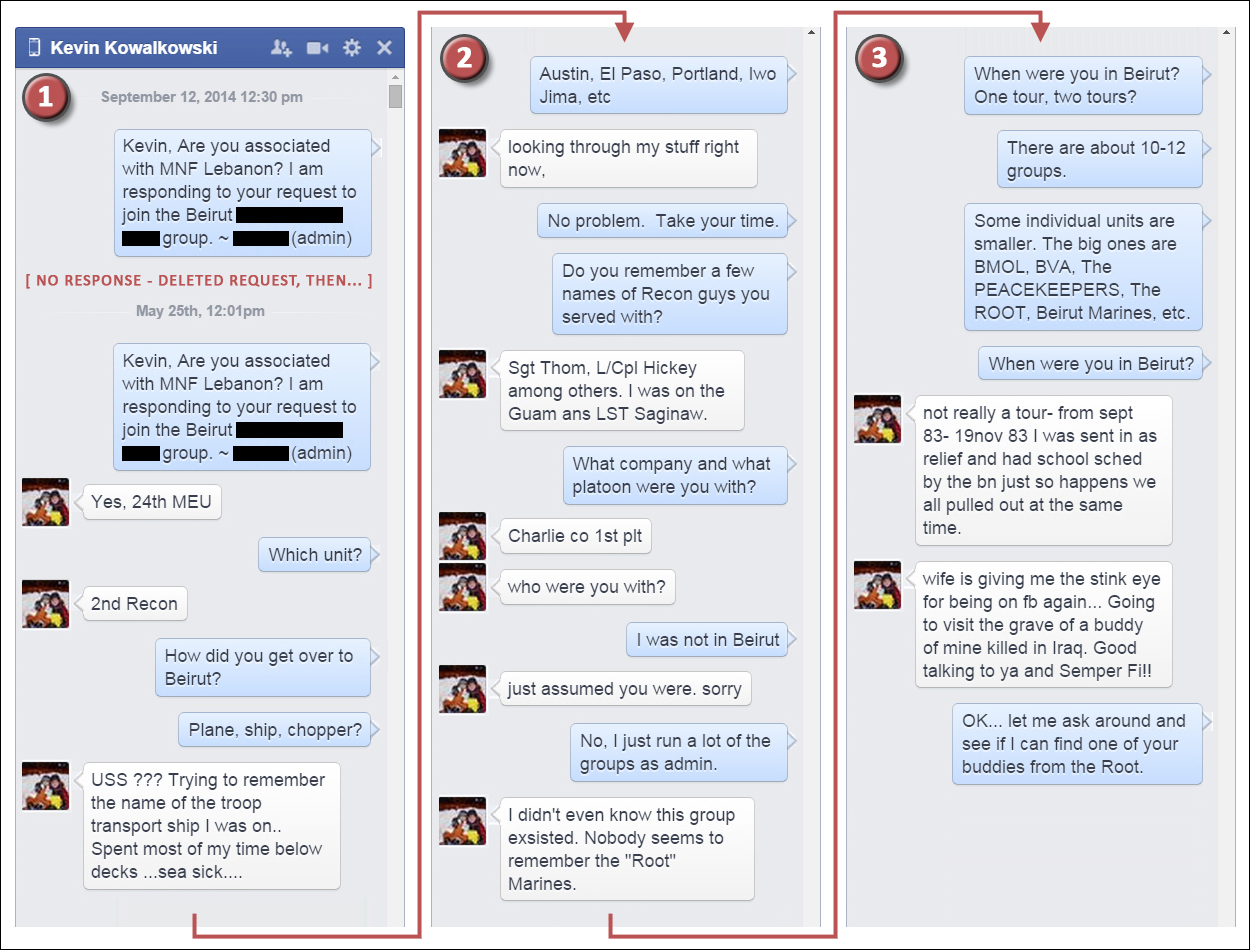The height and width of the screenshot is (950, 1250).
Task: Click the mobile phone icon in chat header
Action: (34, 47)
